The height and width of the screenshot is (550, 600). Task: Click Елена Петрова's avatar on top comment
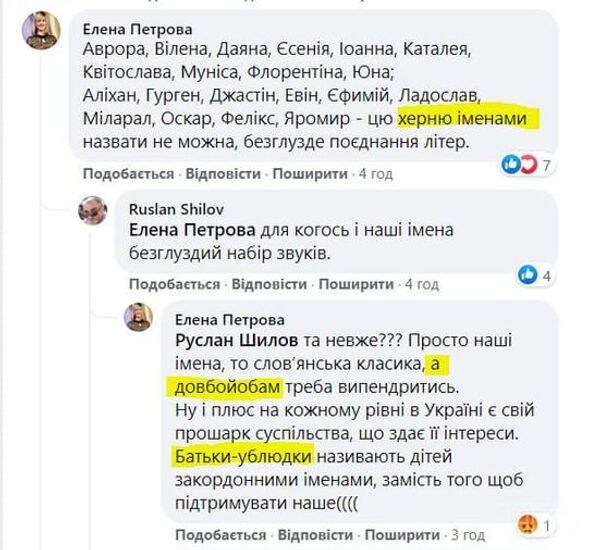tap(41, 31)
